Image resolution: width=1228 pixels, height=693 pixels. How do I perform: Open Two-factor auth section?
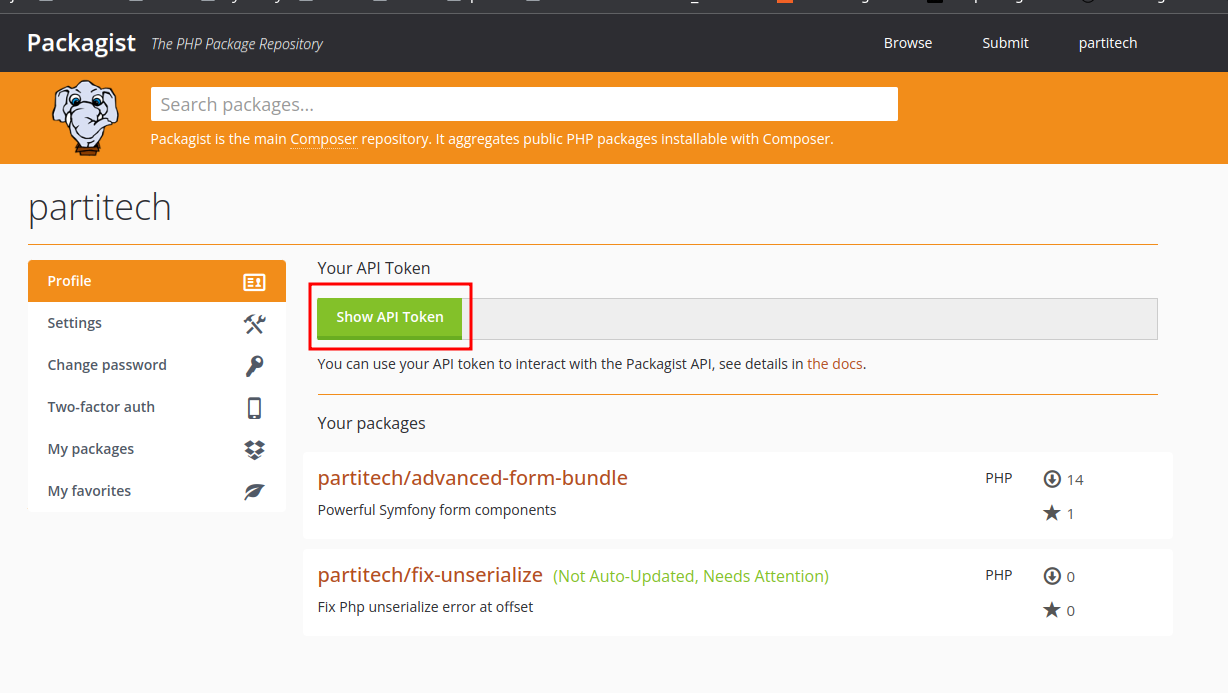tap(157, 407)
